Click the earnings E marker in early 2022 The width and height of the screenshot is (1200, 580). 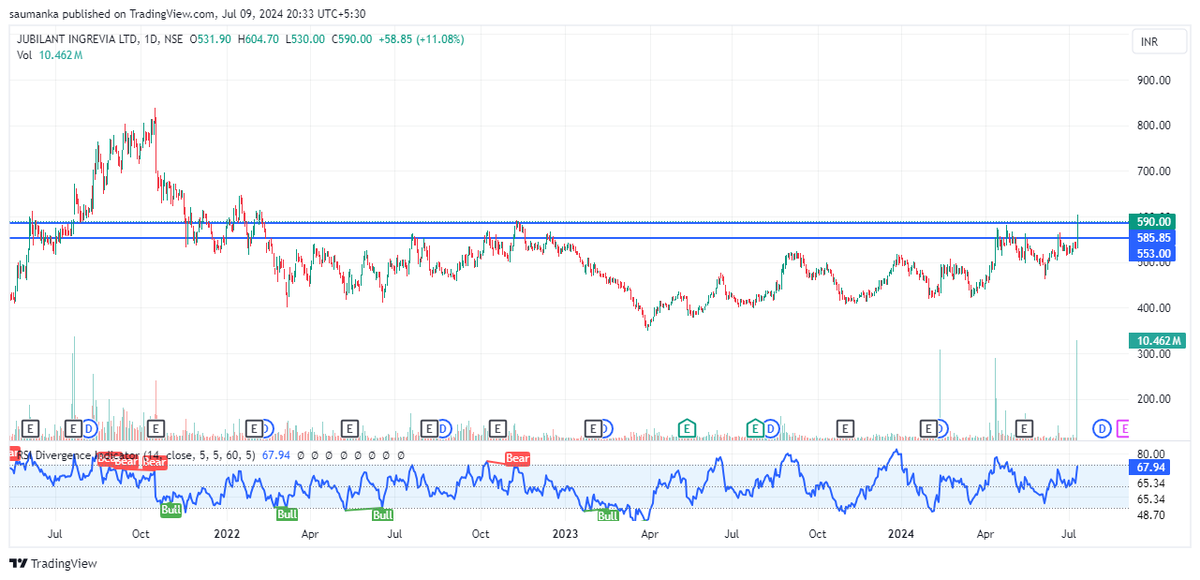click(254, 428)
